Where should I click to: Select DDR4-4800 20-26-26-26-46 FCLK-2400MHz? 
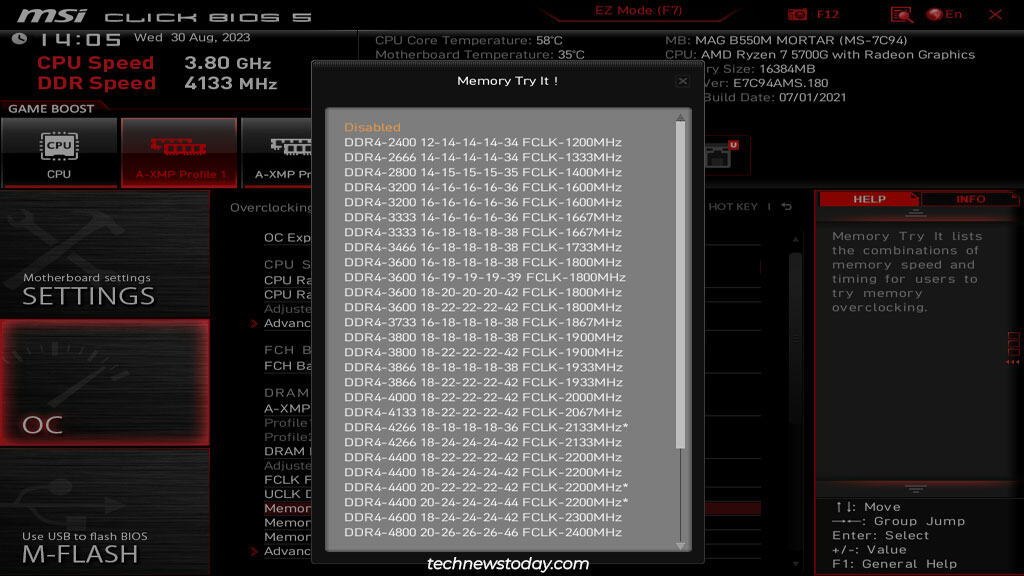tap(483, 533)
